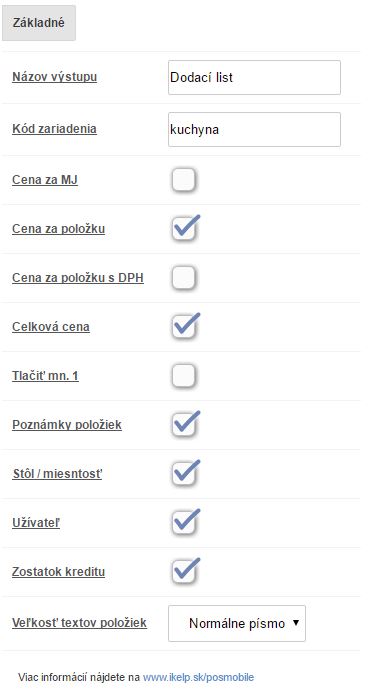The width and height of the screenshot is (376, 696).
Task: Select the Kód zariadenia label
Action: click(54, 129)
